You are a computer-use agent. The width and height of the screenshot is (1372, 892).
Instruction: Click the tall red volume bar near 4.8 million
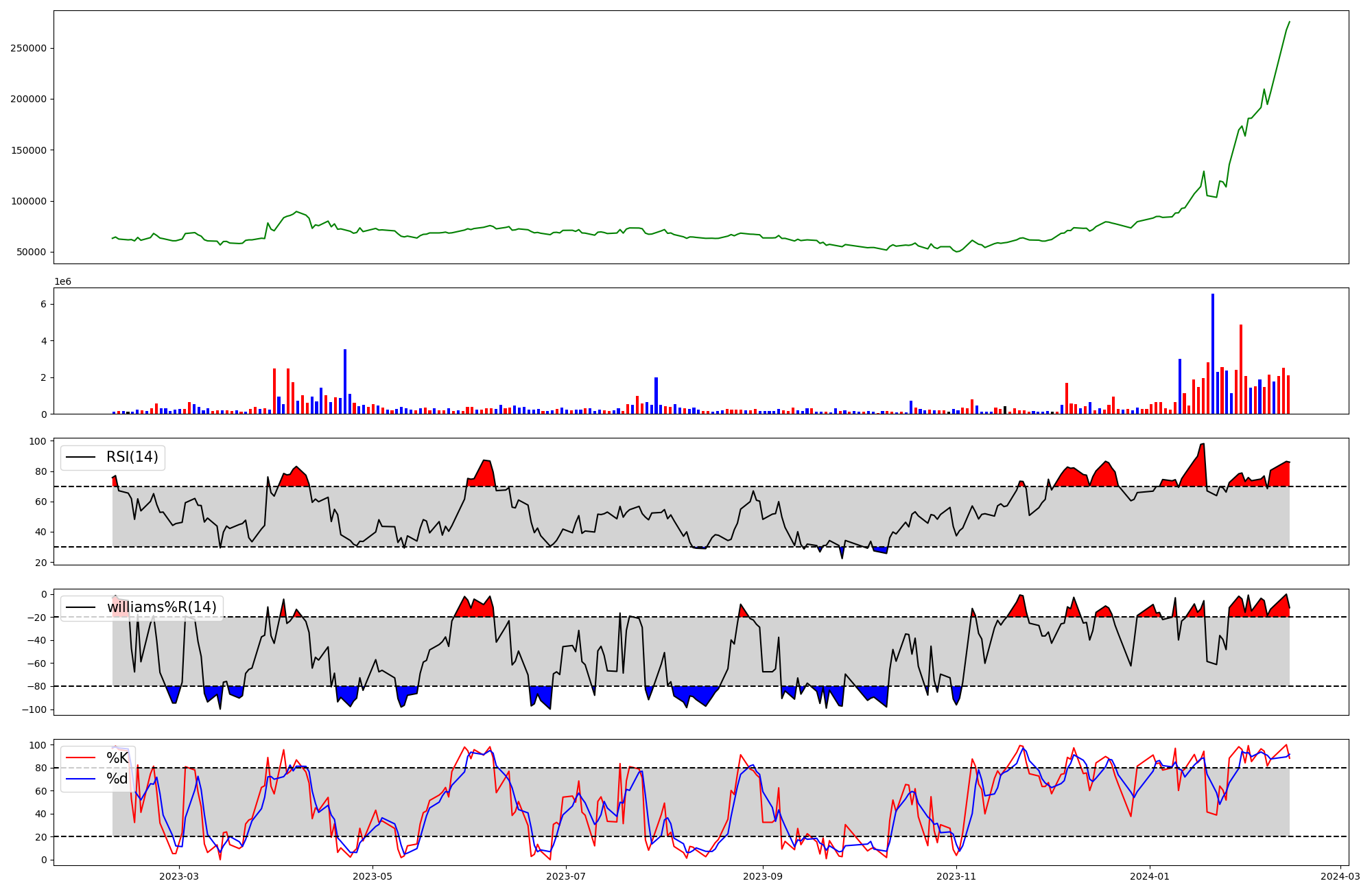point(1241,371)
